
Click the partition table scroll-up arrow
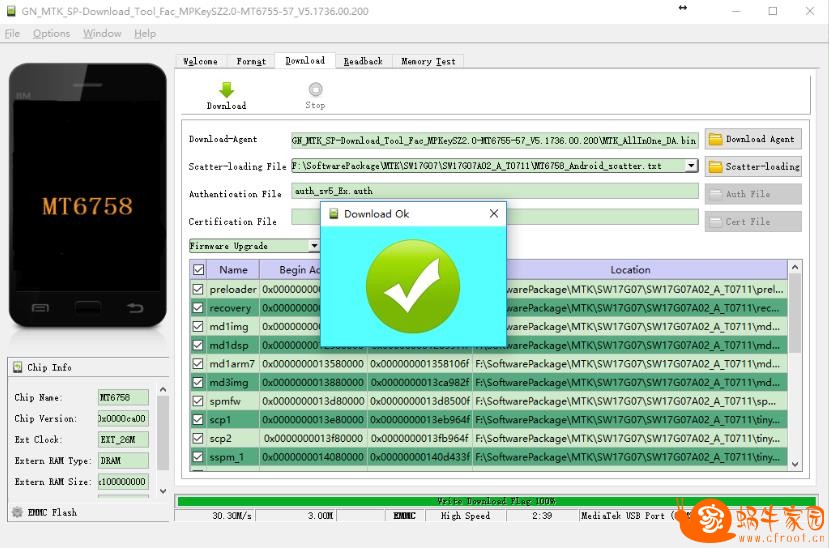795,268
